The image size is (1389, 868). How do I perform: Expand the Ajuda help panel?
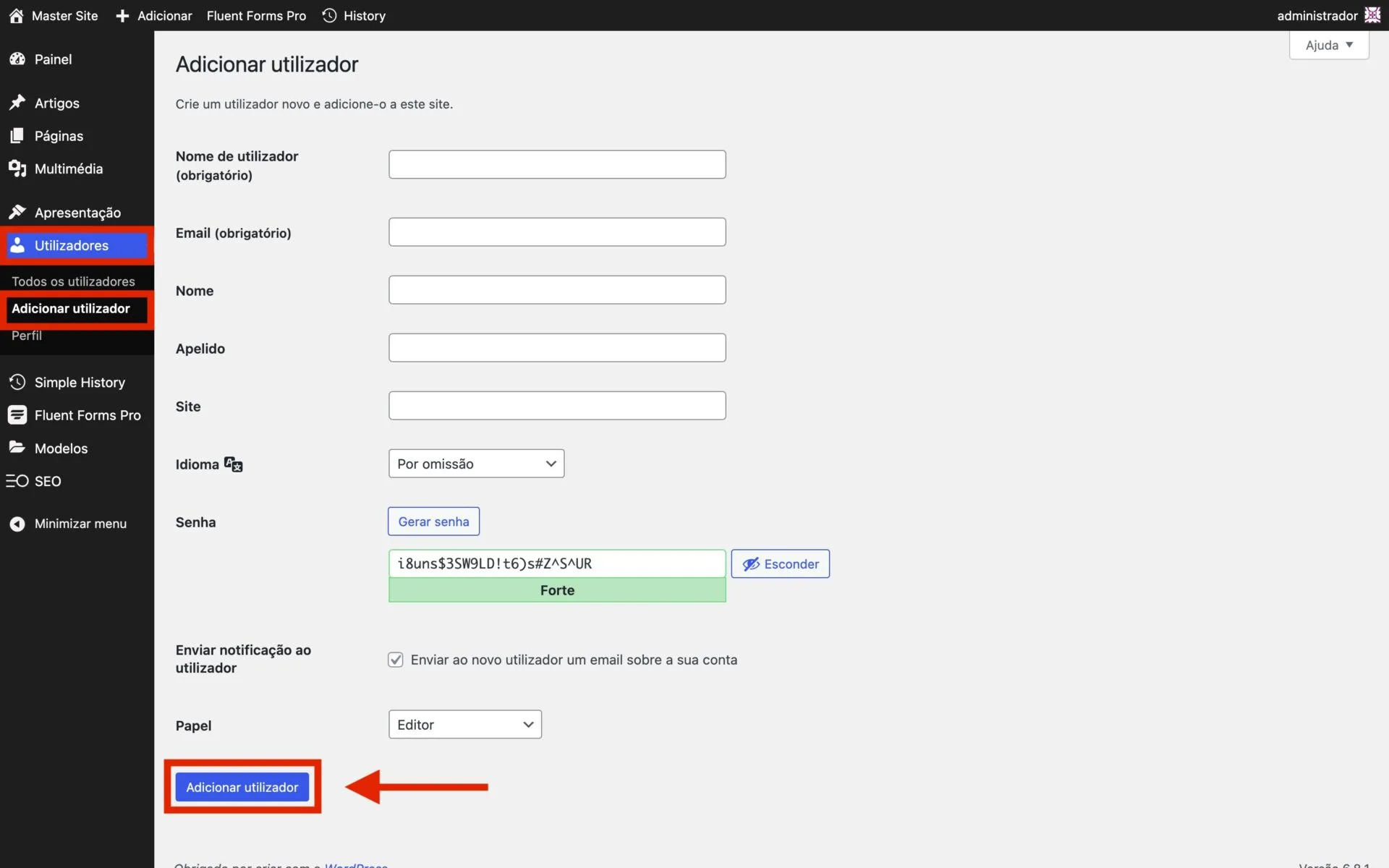tap(1328, 46)
